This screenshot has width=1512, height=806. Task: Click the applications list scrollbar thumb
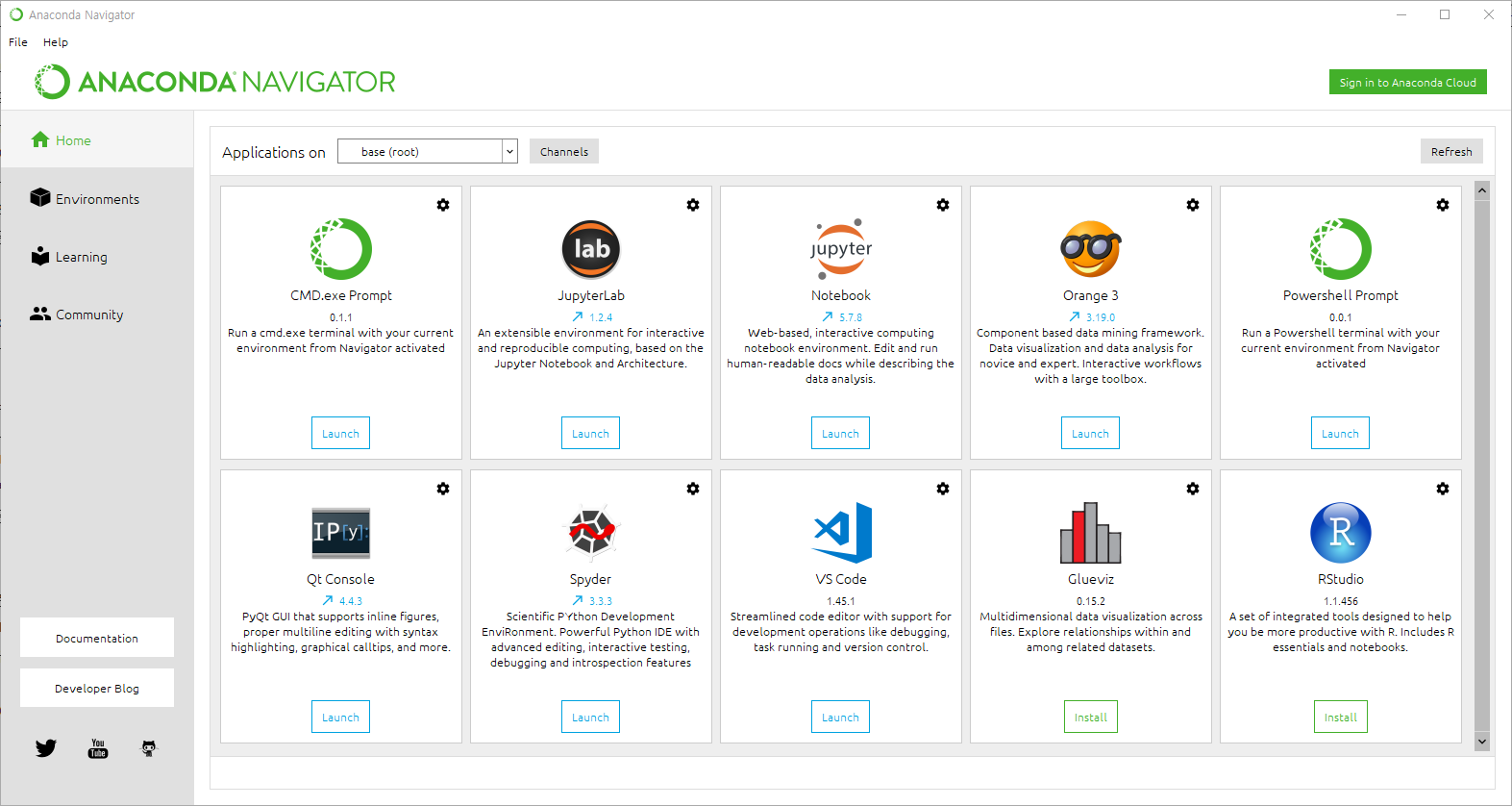[x=1482, y=466]
